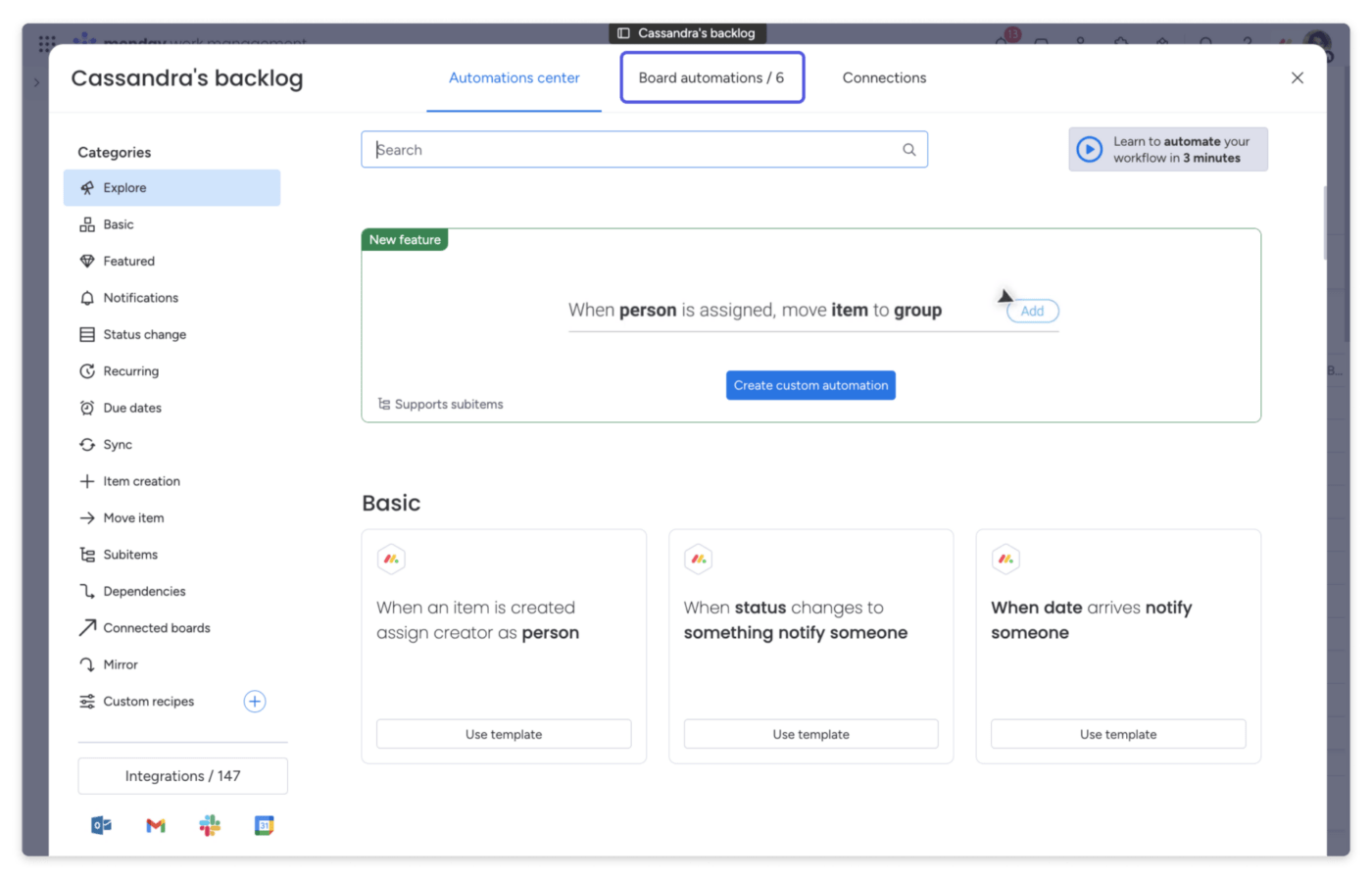Play the automate workflow tutorial video
This screenshot has width=1372, height=879.
point(1090,150)
